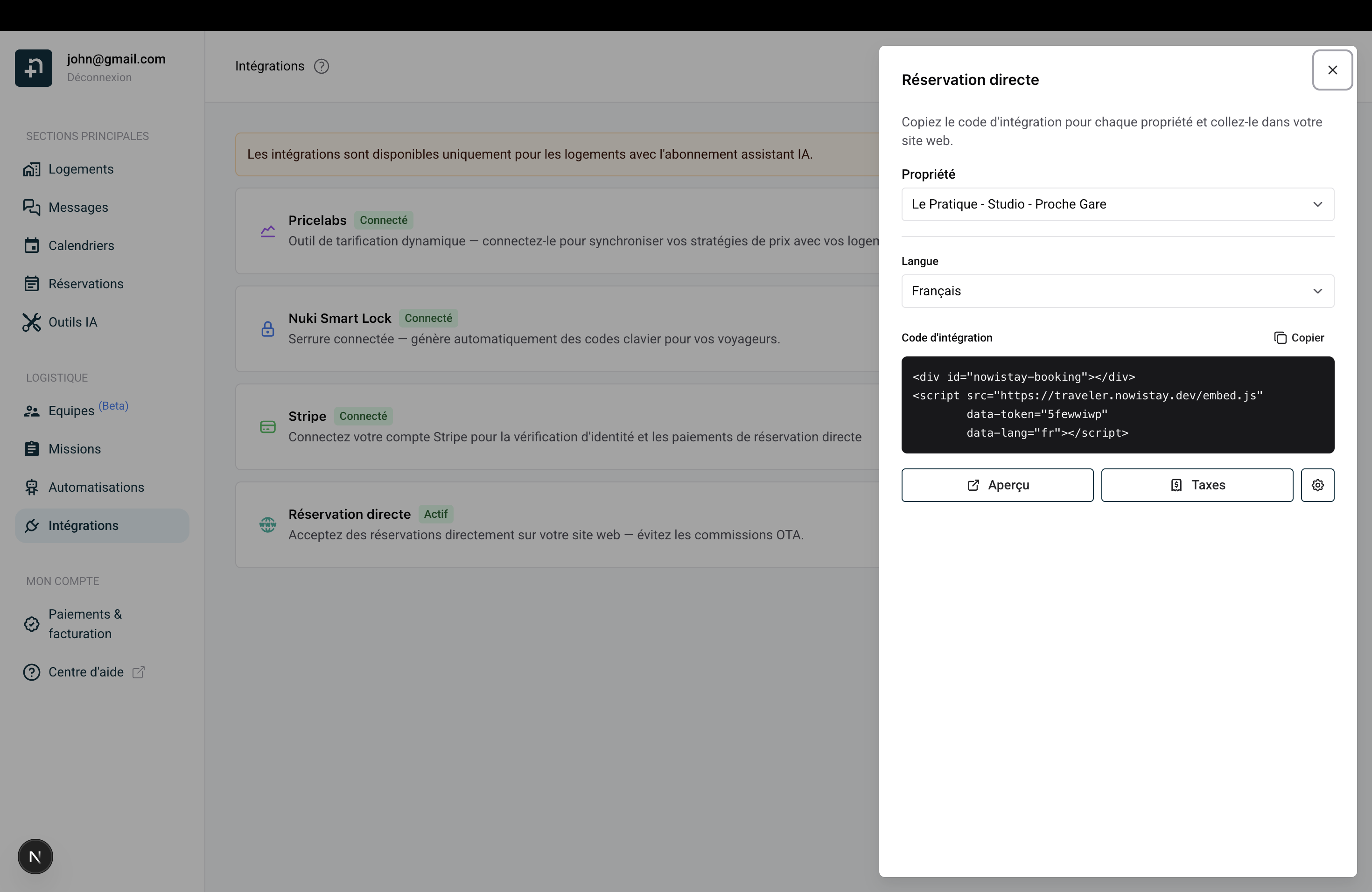The image size is (1372, 892).
Task: Click chevron in Français select
Action: click(x=1317, y=291)
